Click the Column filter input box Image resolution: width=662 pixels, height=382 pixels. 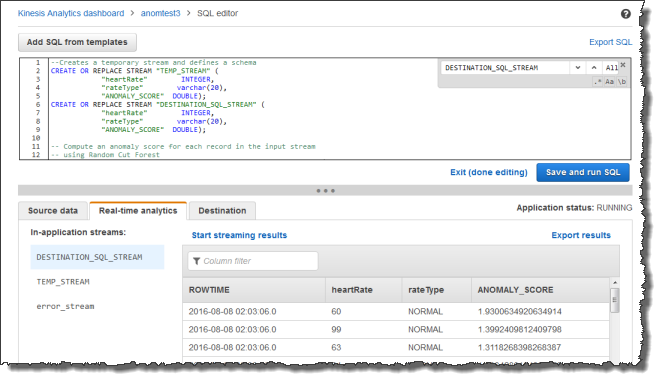(253, 261)
